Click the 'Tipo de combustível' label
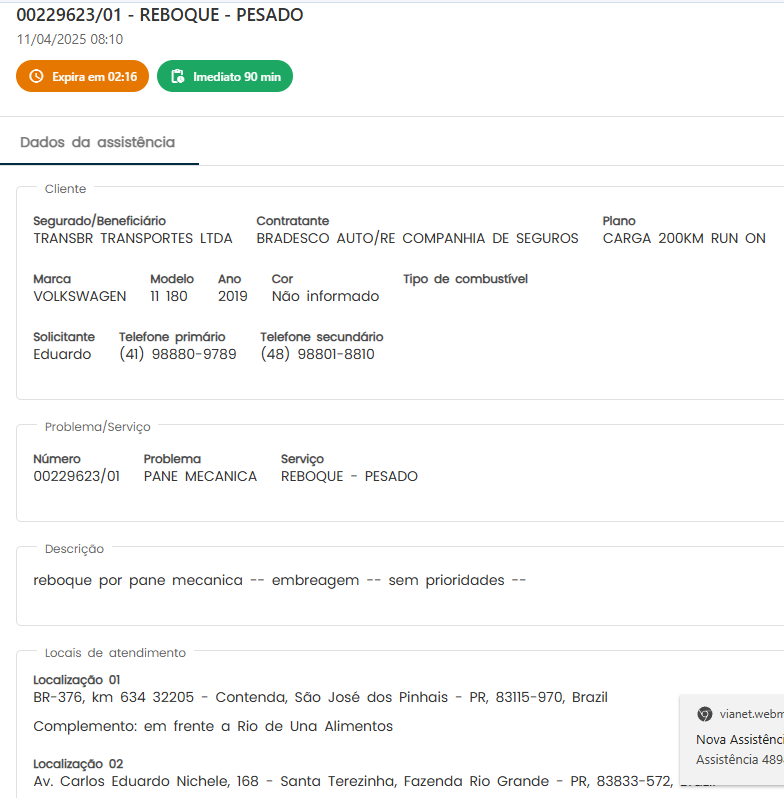This screenshot has width=784, height=798. pyautogui.click(x=465, y=279)
